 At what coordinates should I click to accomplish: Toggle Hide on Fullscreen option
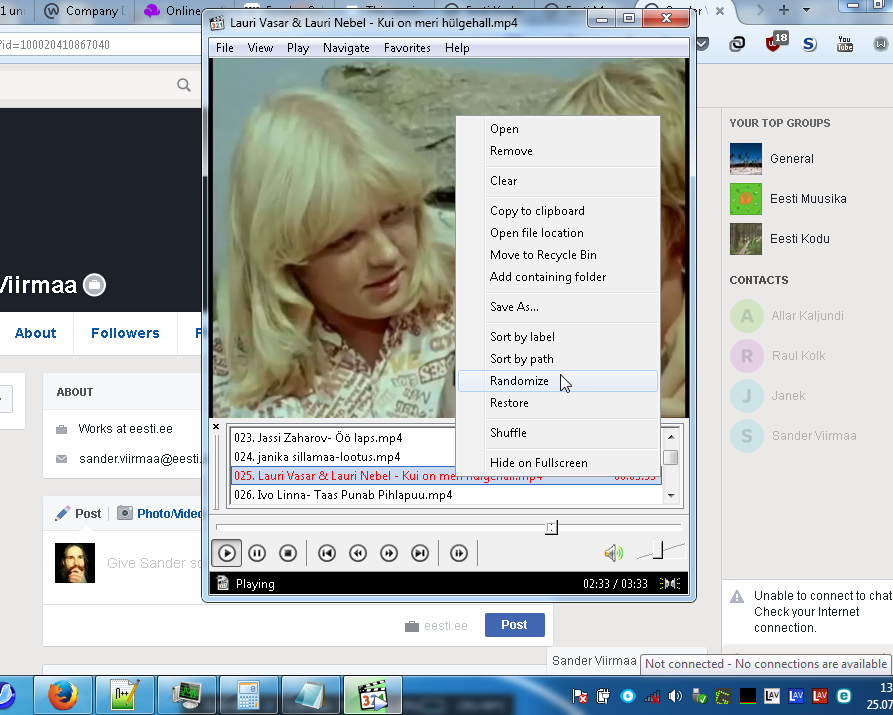point(538,463)
